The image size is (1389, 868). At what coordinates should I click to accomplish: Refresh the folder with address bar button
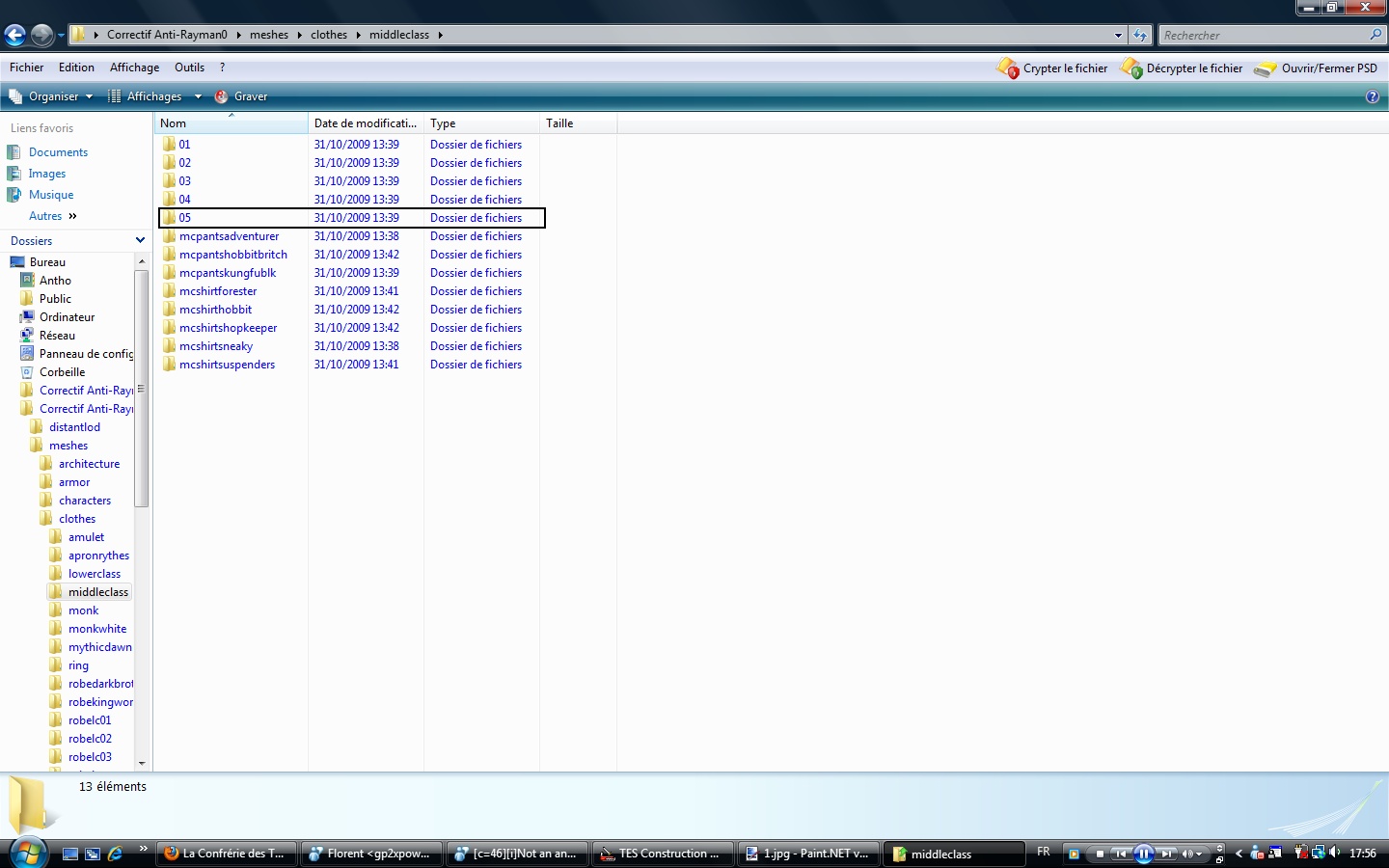[1140, 36]
